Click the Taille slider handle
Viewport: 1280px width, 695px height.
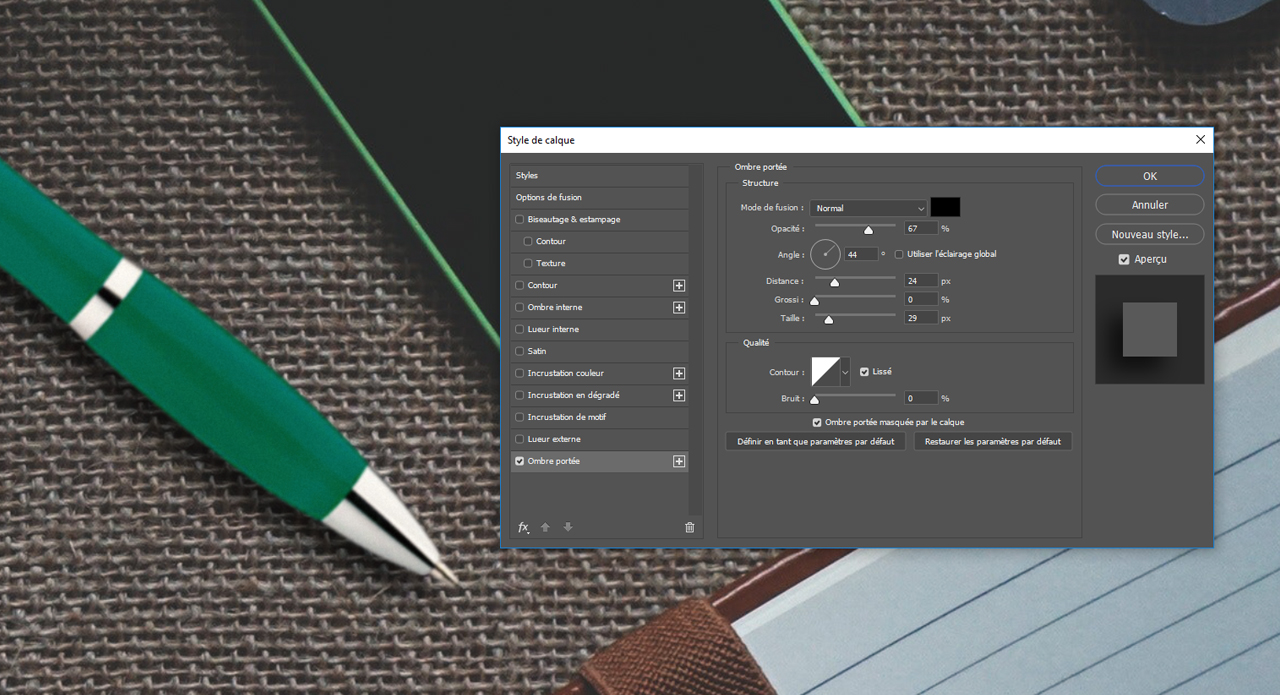(828, 319)
